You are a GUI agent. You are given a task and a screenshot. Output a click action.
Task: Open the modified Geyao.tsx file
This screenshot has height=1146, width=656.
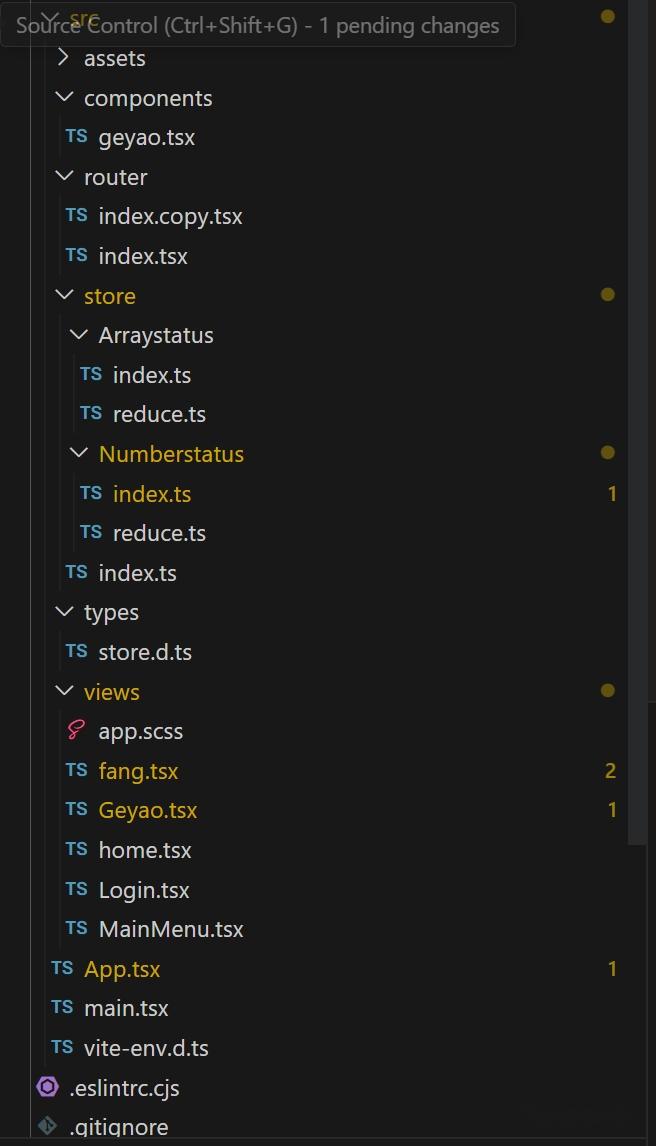tap(147, 810)
